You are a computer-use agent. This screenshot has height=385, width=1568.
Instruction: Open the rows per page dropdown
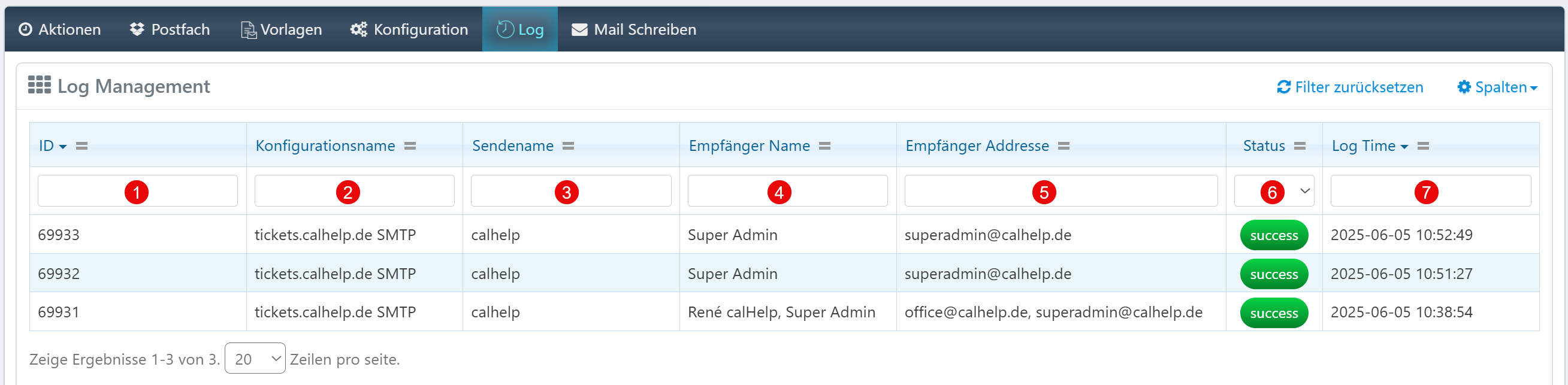[255, 359]
